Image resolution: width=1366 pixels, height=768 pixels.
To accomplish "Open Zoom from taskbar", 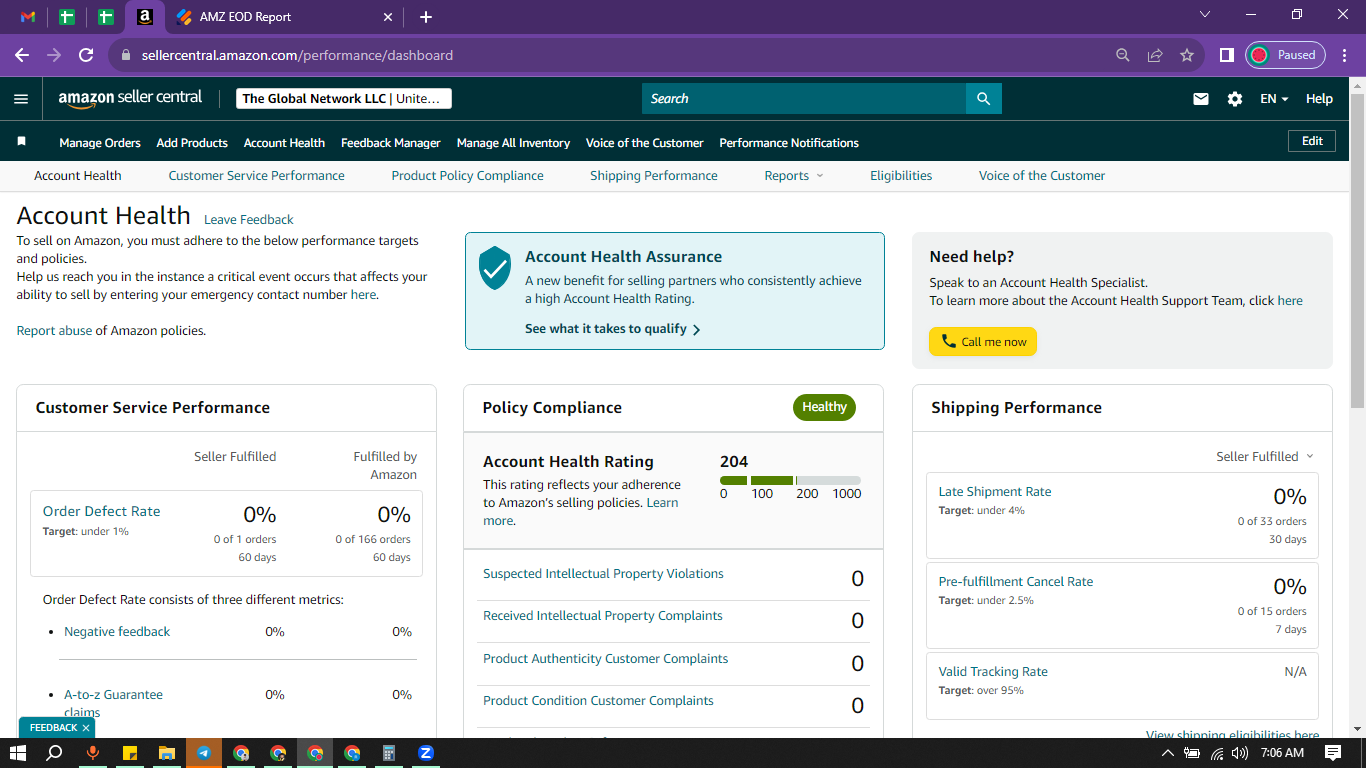I will (x=426, y=753).
